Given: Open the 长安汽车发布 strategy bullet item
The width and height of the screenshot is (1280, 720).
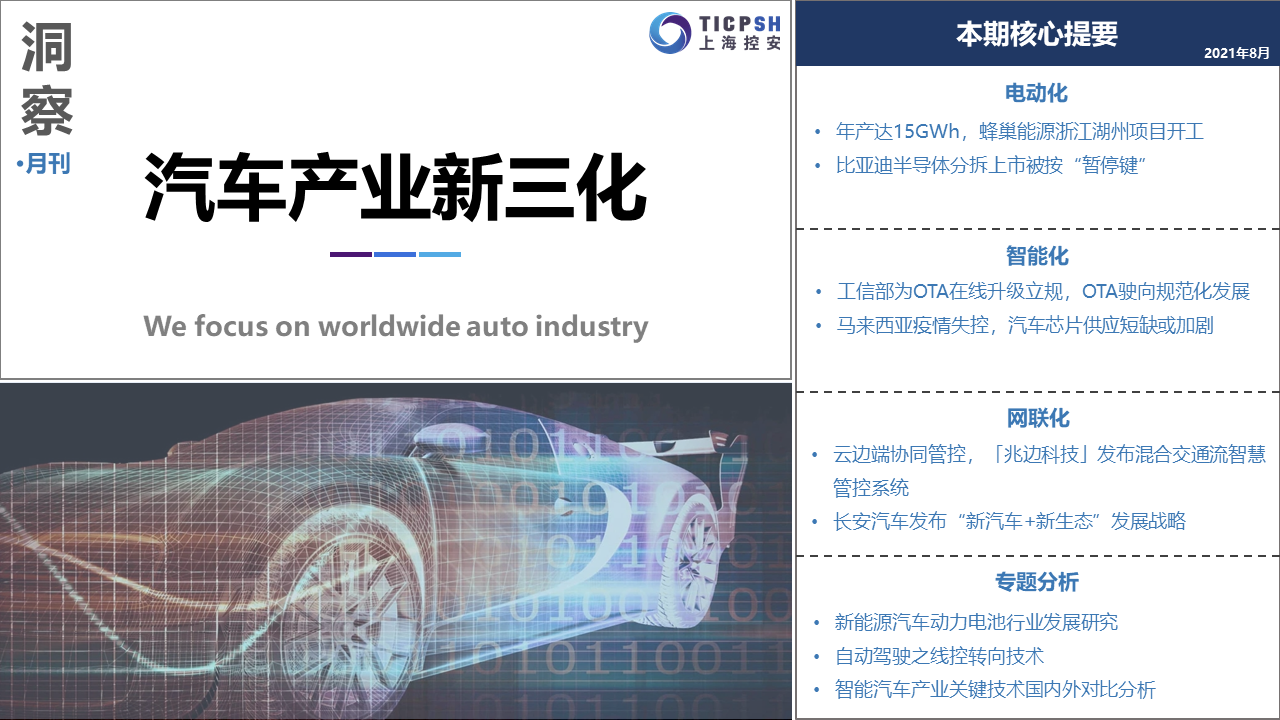Looking at the screenshot, I should pos(1010,521).
